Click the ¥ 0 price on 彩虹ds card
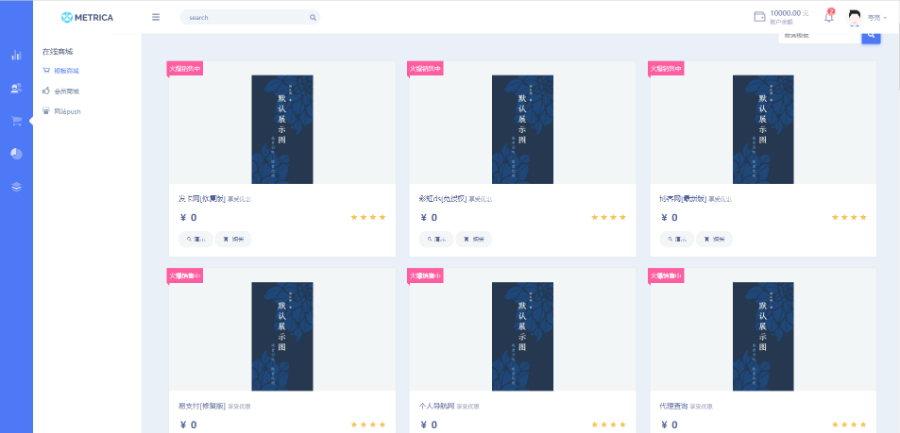 429,218
